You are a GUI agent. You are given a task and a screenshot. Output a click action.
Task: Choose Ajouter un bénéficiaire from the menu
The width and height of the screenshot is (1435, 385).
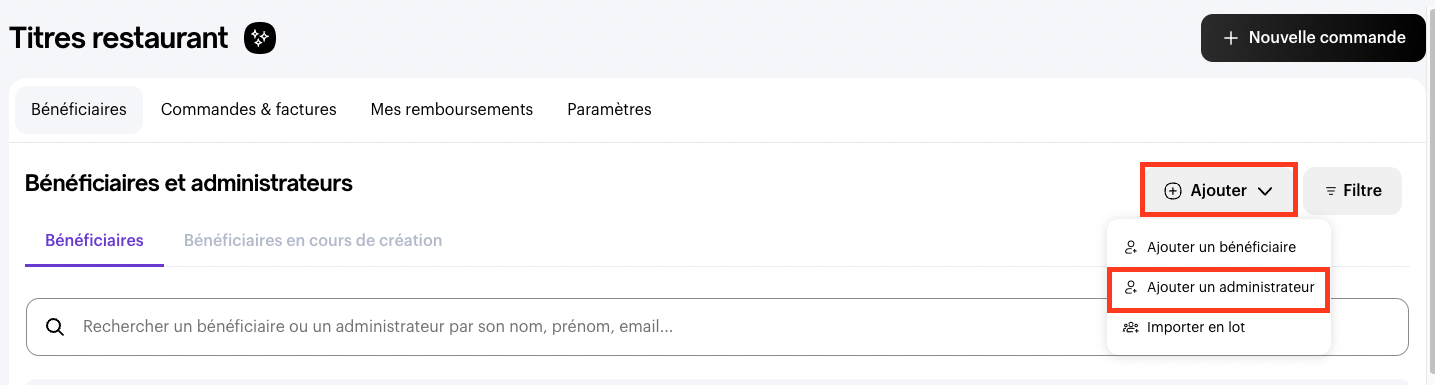tap(1219, 247)
